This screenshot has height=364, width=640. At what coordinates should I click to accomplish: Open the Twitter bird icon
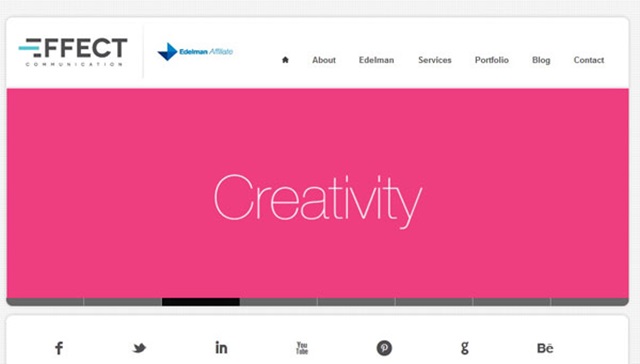pos(139,348)
